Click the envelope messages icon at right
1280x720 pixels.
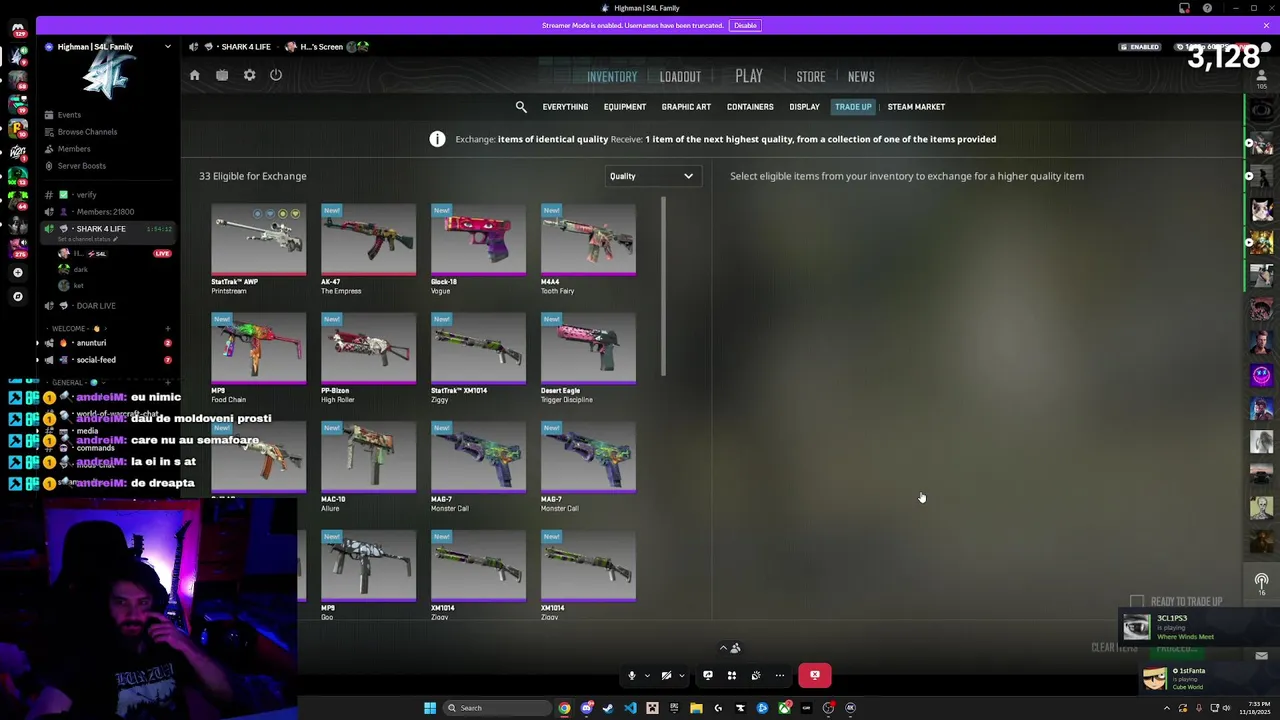point(1262,656)
